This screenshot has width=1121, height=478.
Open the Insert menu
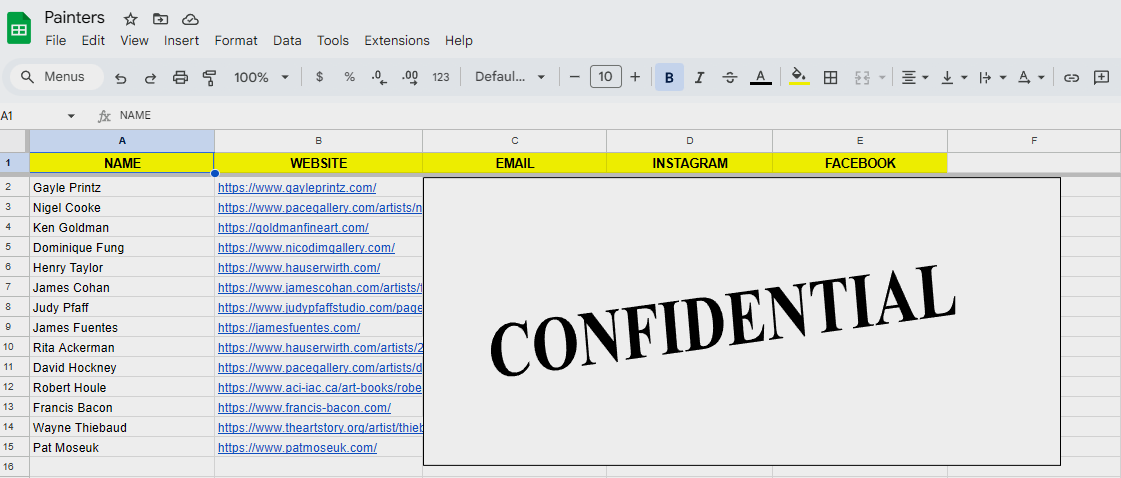coord(182,41)
